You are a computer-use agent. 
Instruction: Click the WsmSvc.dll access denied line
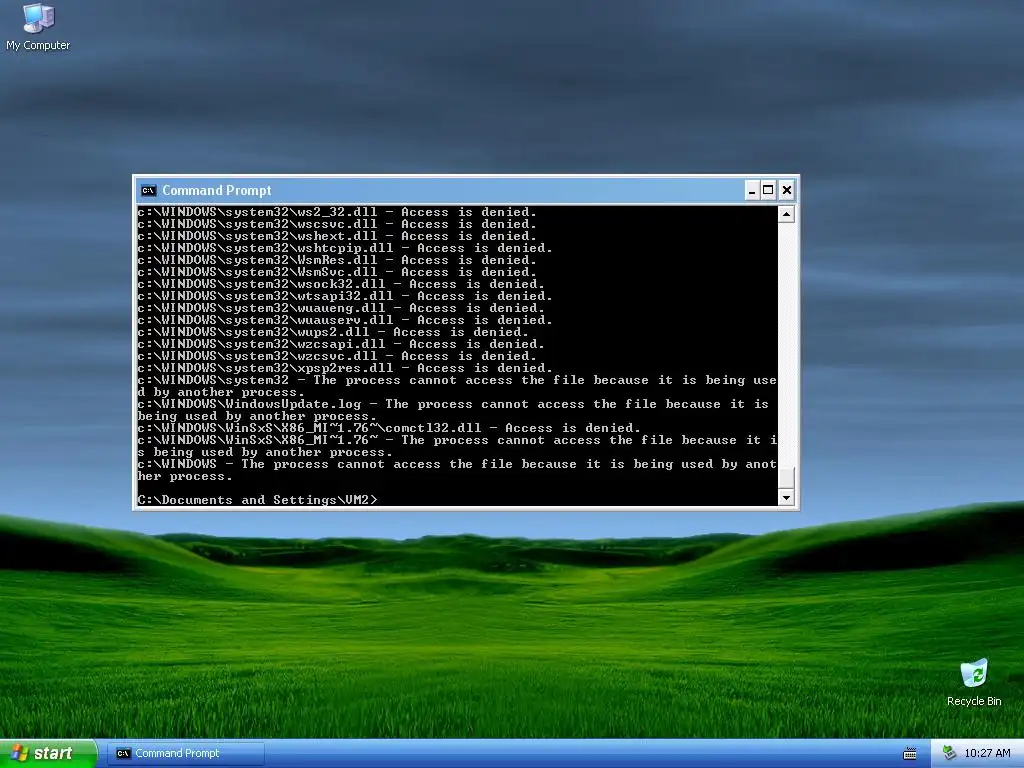(337, 272)
